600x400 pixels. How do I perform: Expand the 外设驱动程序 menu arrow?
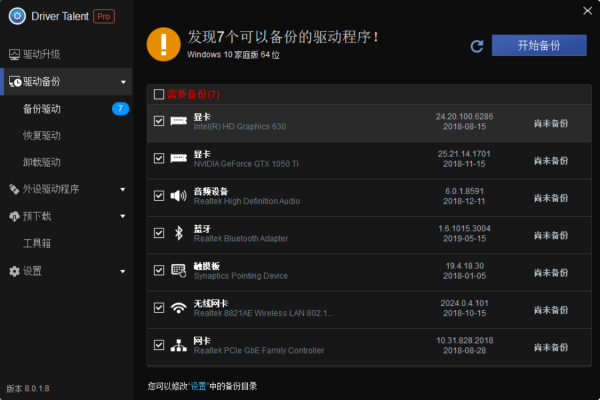(123, 189)
